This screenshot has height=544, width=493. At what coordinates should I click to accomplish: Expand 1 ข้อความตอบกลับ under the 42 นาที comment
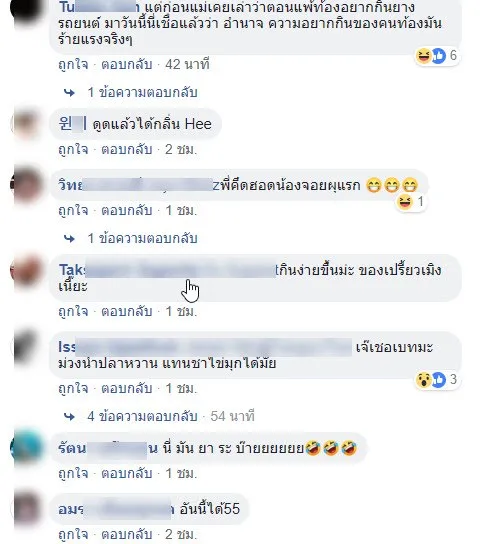point(143,92)
